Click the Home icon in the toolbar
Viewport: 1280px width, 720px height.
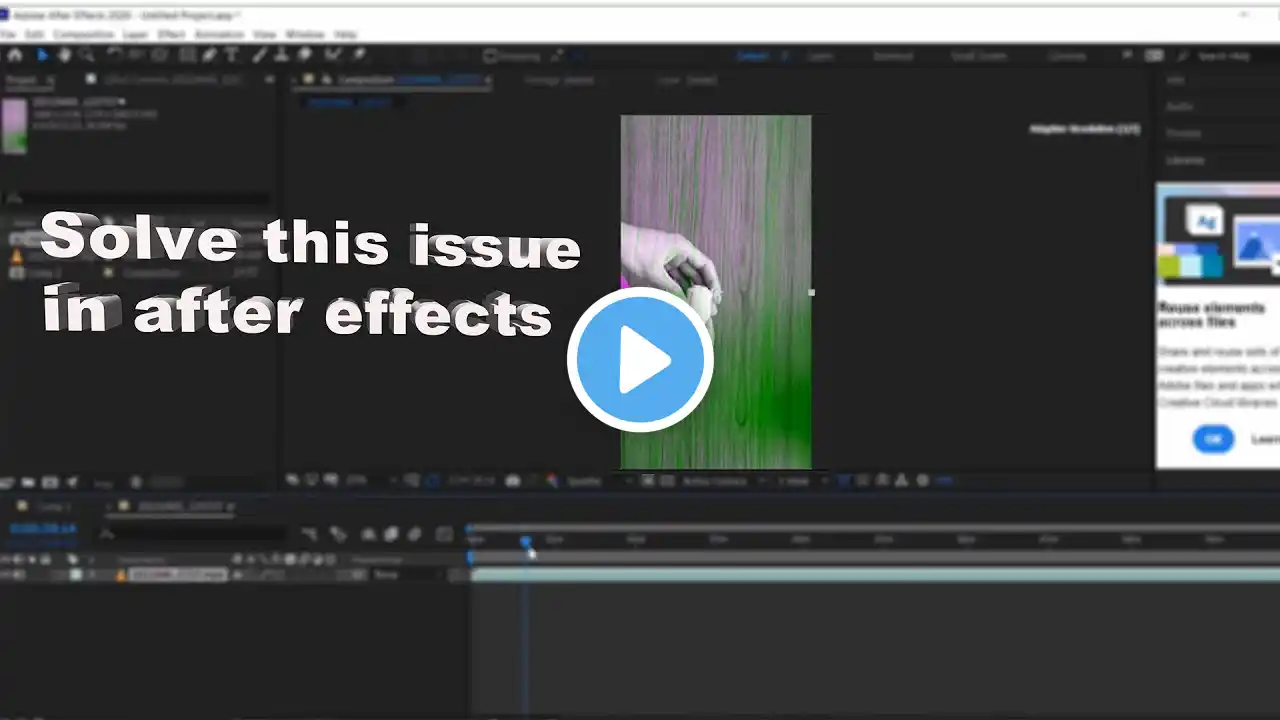[16, 56]
